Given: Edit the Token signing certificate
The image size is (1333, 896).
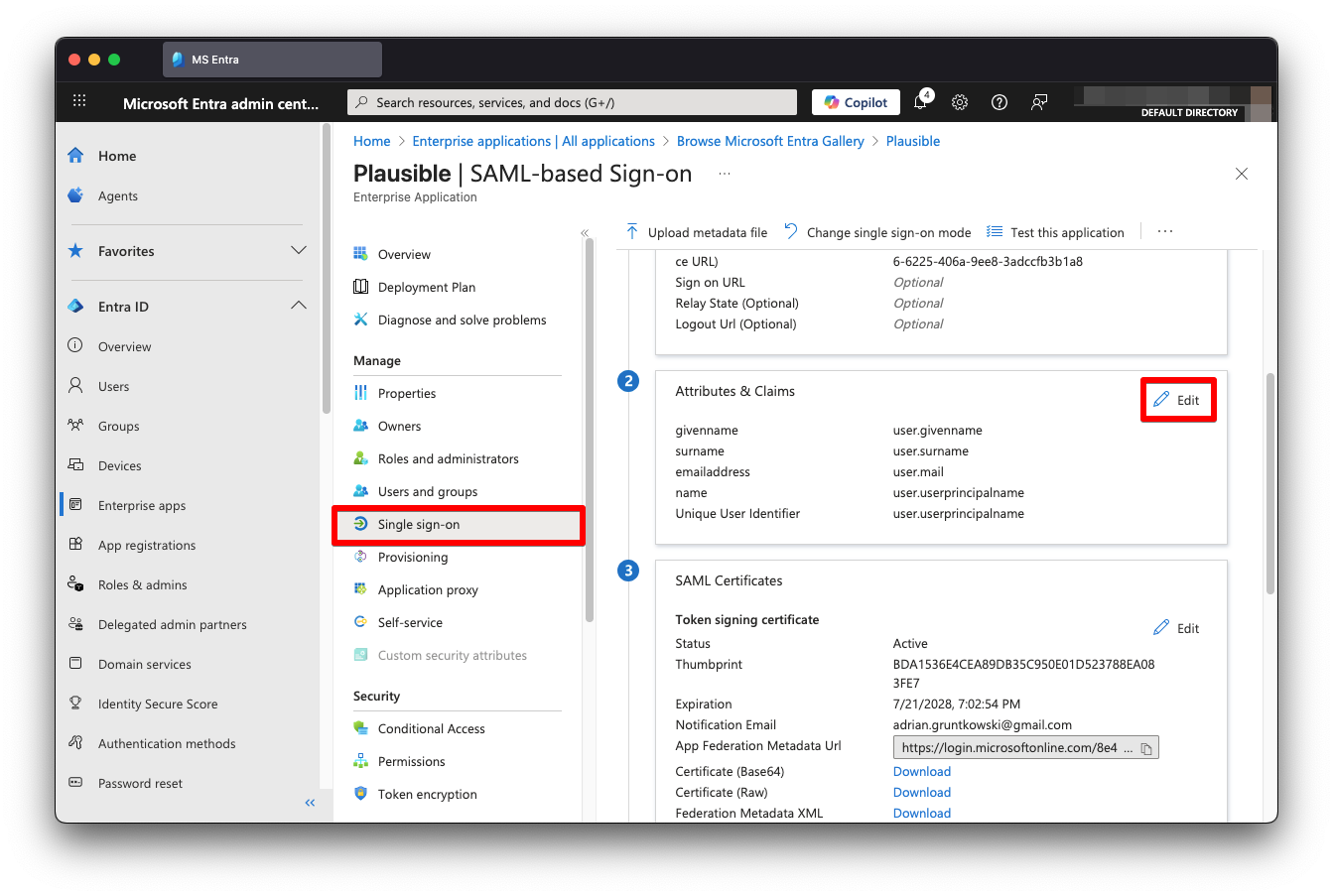Looking at the screenshot, I should [x=1177, y=628].
